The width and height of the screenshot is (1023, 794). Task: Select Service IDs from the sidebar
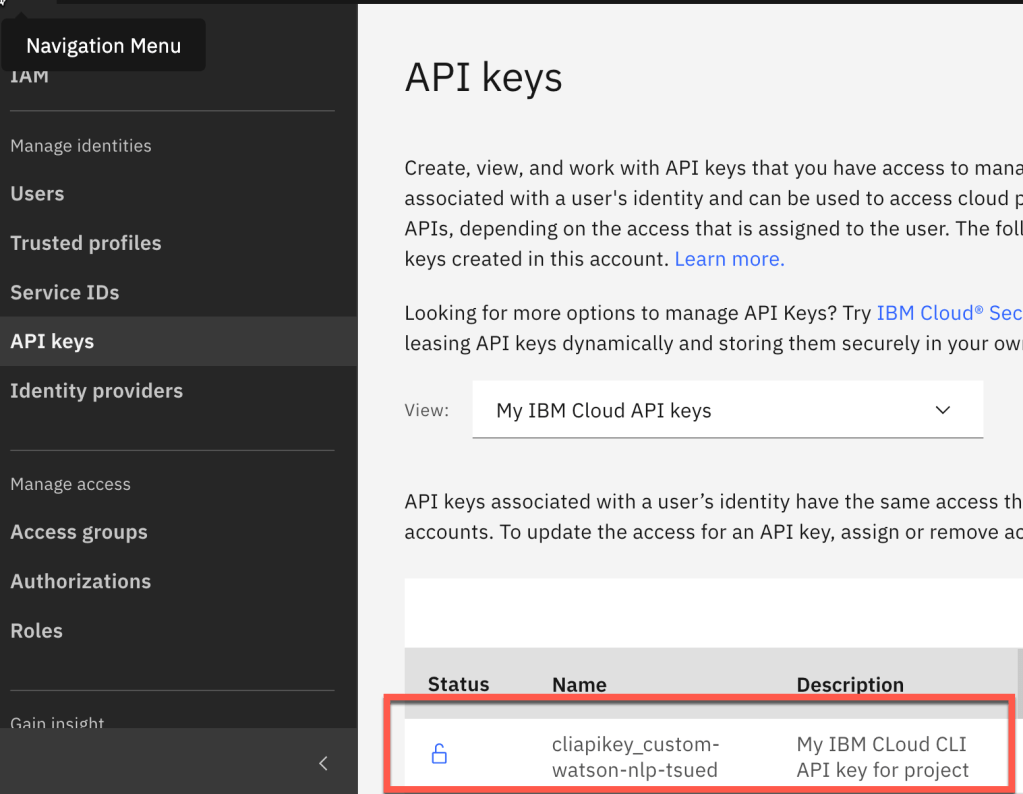coord(64,293)
